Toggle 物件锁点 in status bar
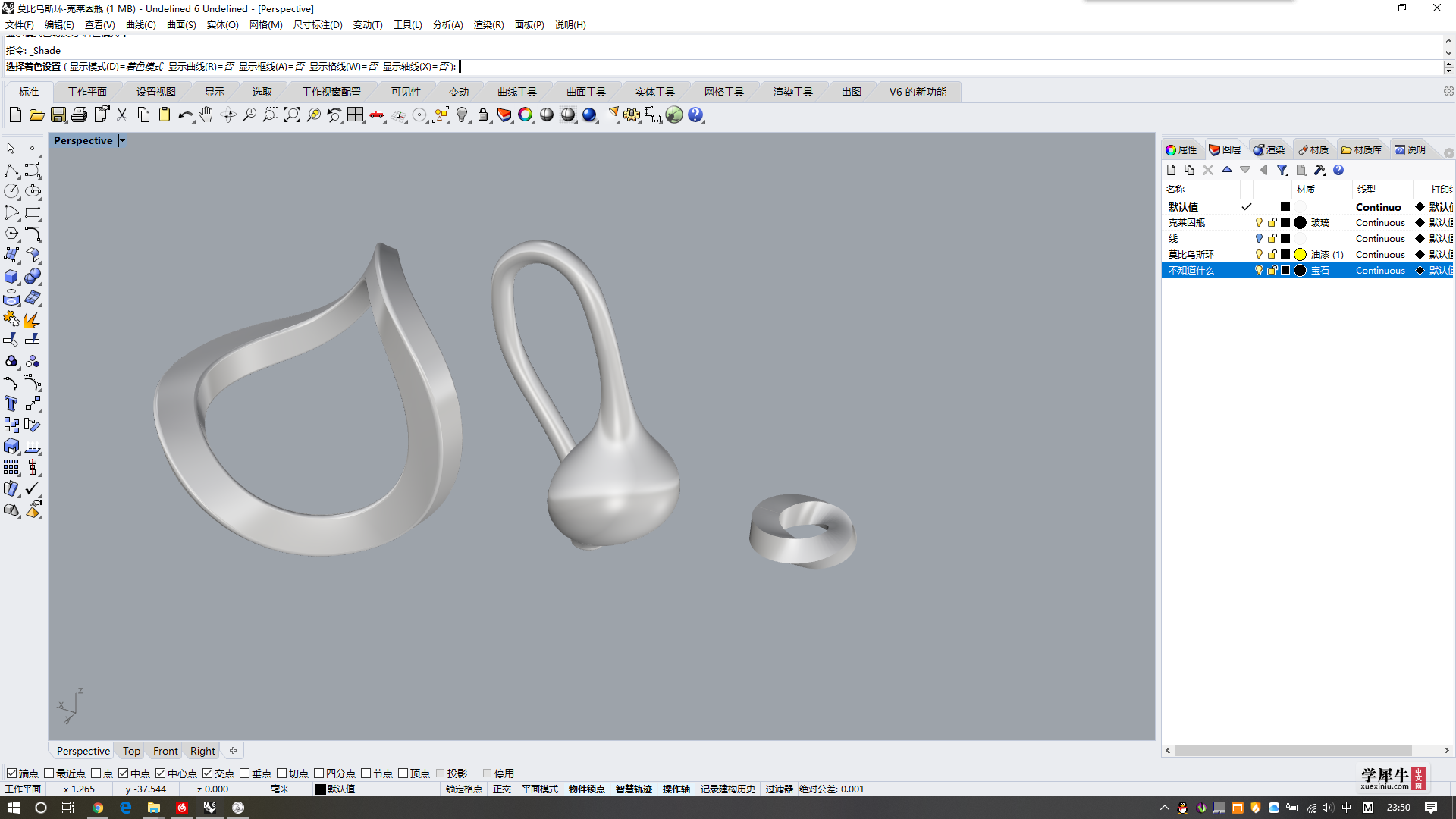This screenshot has width=1456, height=819. tap(587, 789)
